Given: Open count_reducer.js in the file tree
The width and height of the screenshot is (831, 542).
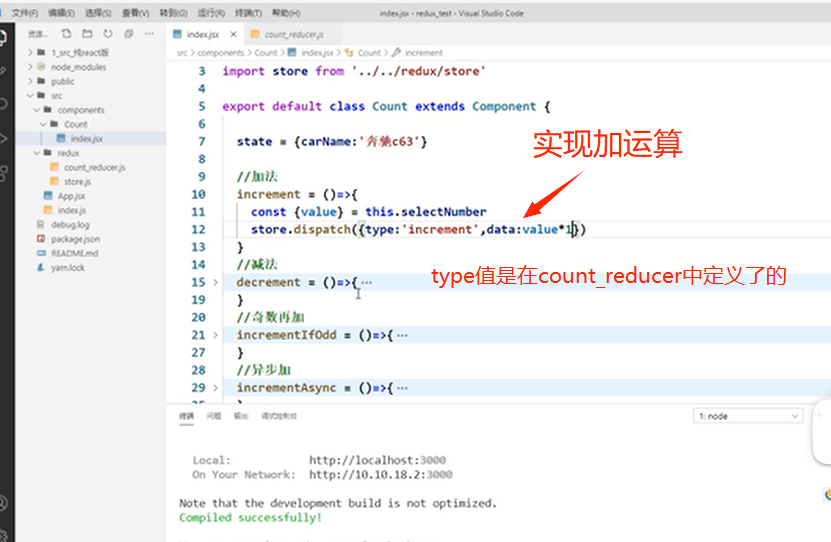Looking at the screenshot, I should (95, 167).
